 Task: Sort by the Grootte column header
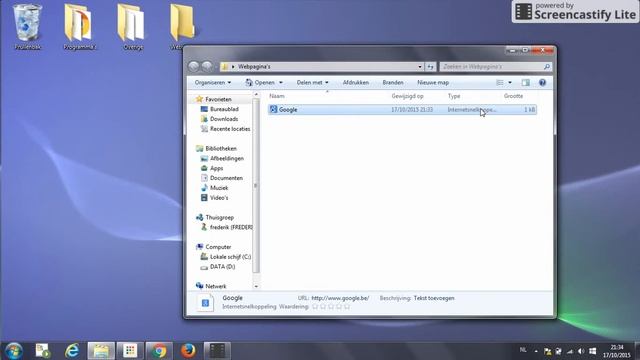pos(513,96)
